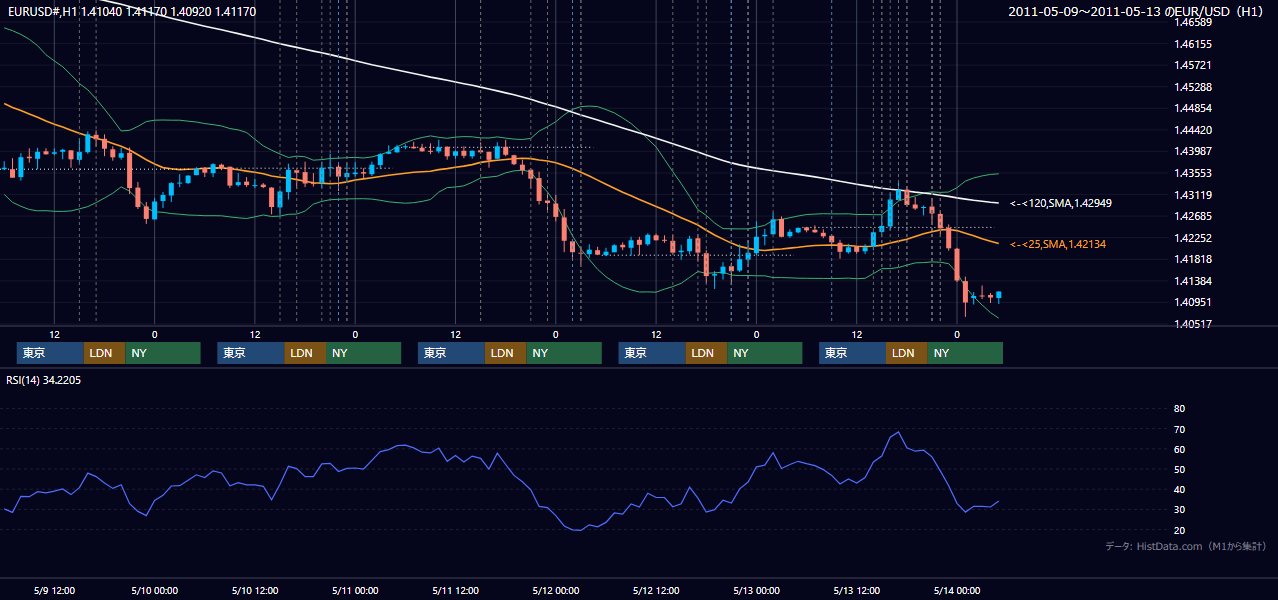Screen dimensions: 1278x600
Task: Select RSI scale value 40
Action: pyautogui.click(x=1179, y=489)
